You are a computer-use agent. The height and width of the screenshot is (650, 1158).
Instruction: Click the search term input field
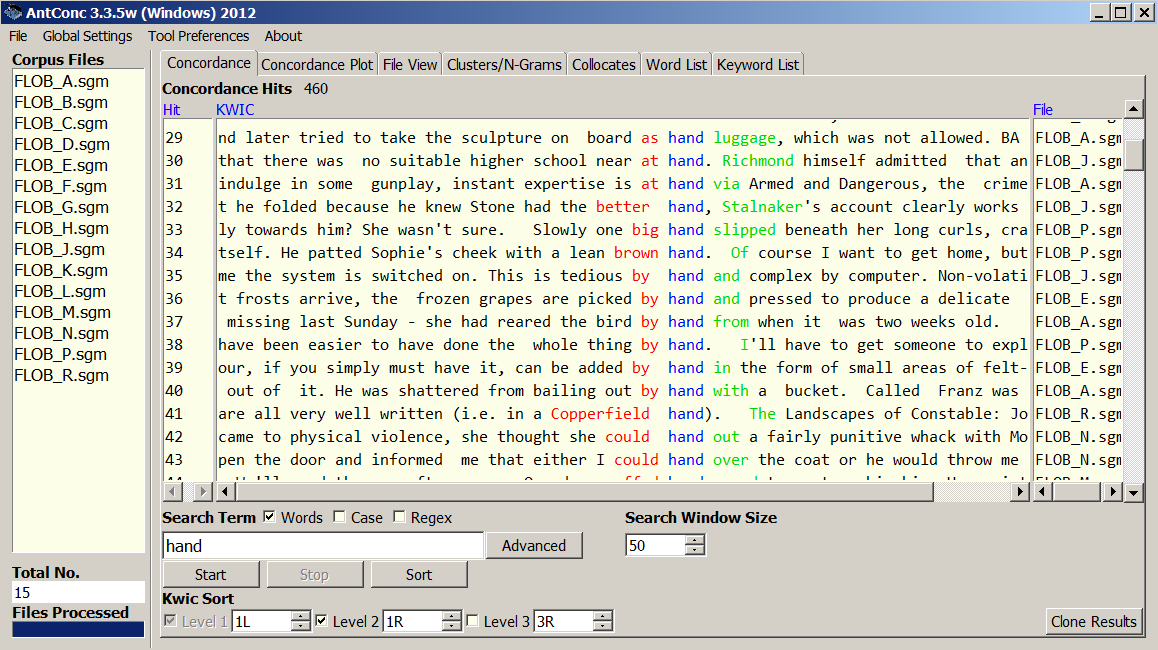click(x=322, y=546)
